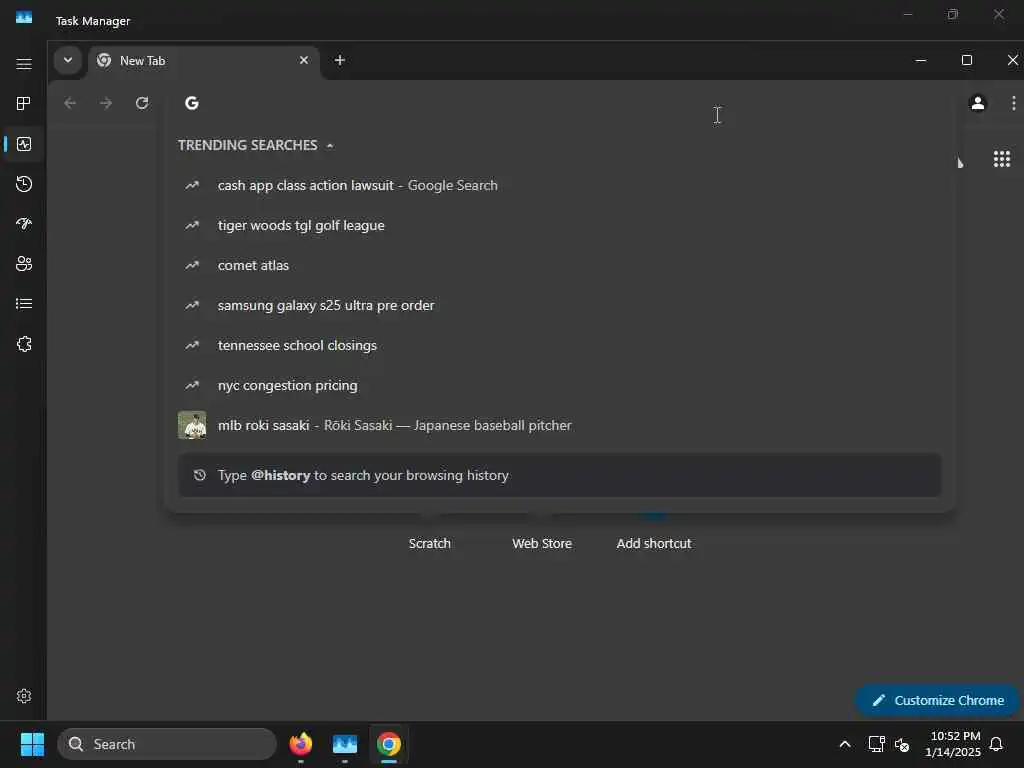Open notifications bell icon

tap(996, 744)
